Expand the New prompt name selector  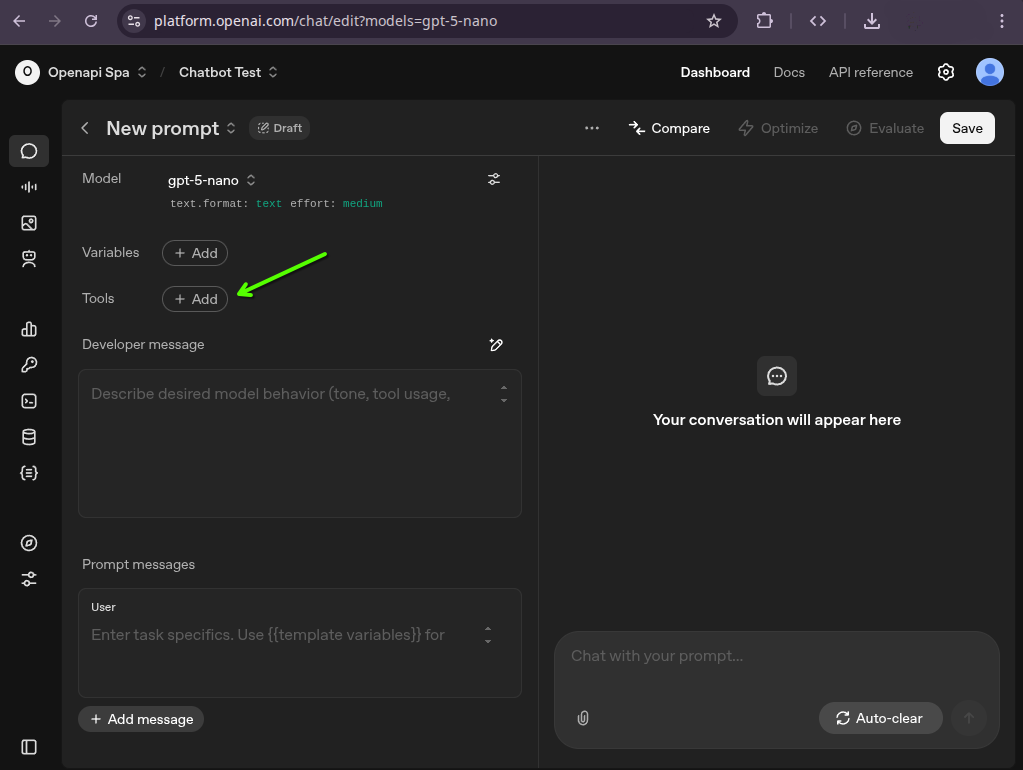(231, 128)
